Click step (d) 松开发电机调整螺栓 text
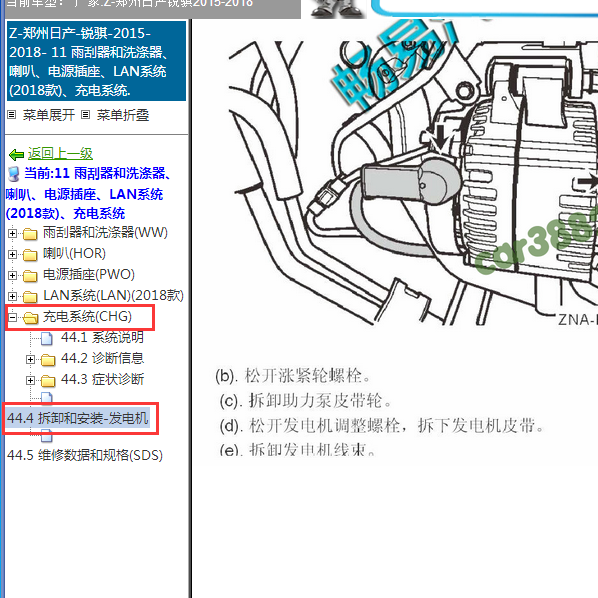 coord(382,426)
